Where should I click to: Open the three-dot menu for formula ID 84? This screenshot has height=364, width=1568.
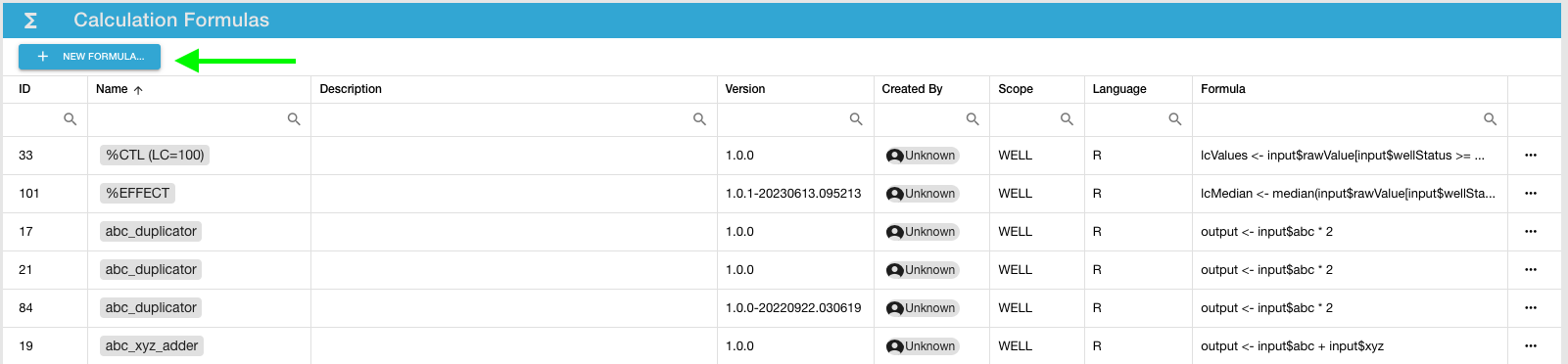point(1531,308)
